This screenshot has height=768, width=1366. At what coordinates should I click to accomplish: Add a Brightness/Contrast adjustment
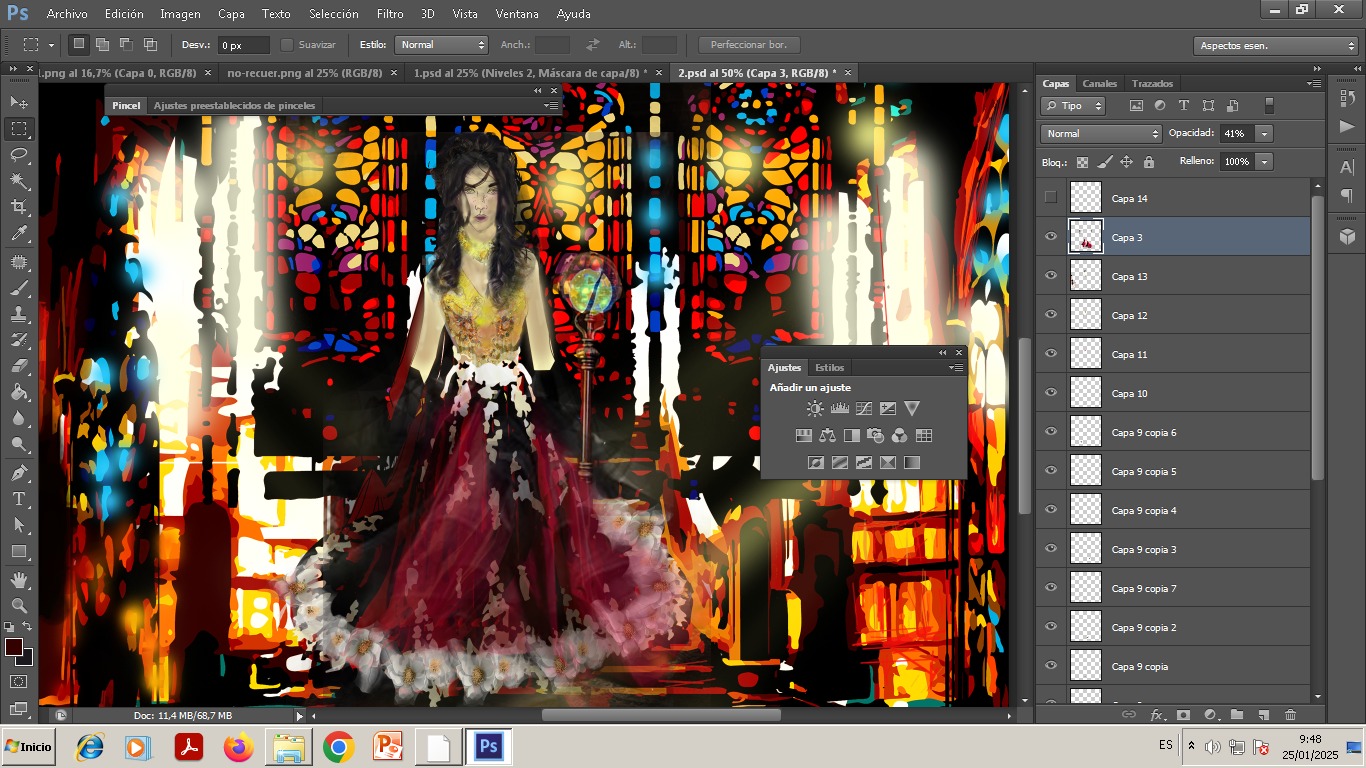(x=815, y=408)
